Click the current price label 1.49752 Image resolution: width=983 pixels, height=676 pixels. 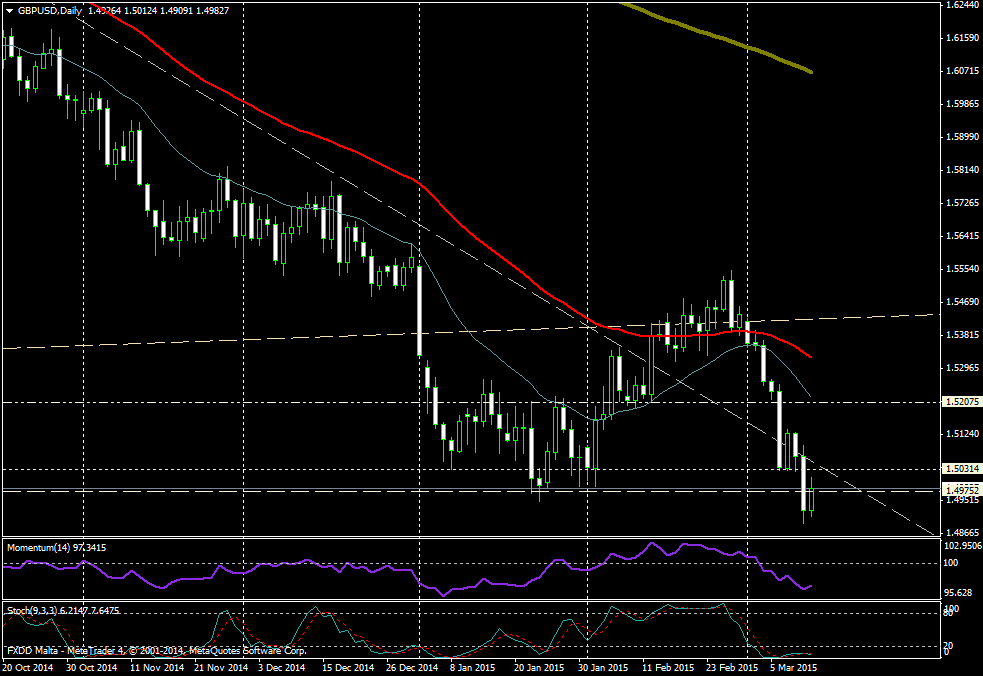961,488
